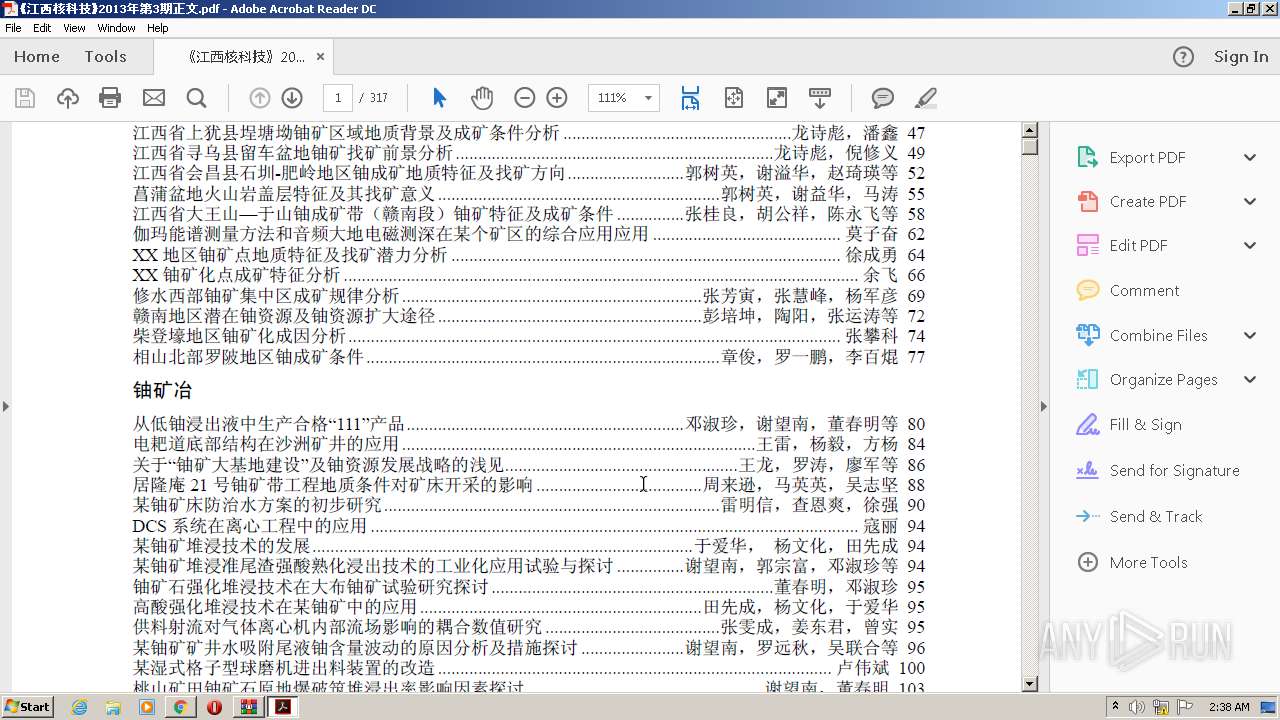This screenshot has width=1280, height=720.
Task: Click the vertical scrollbar thumb
Action: [1030, 147]
